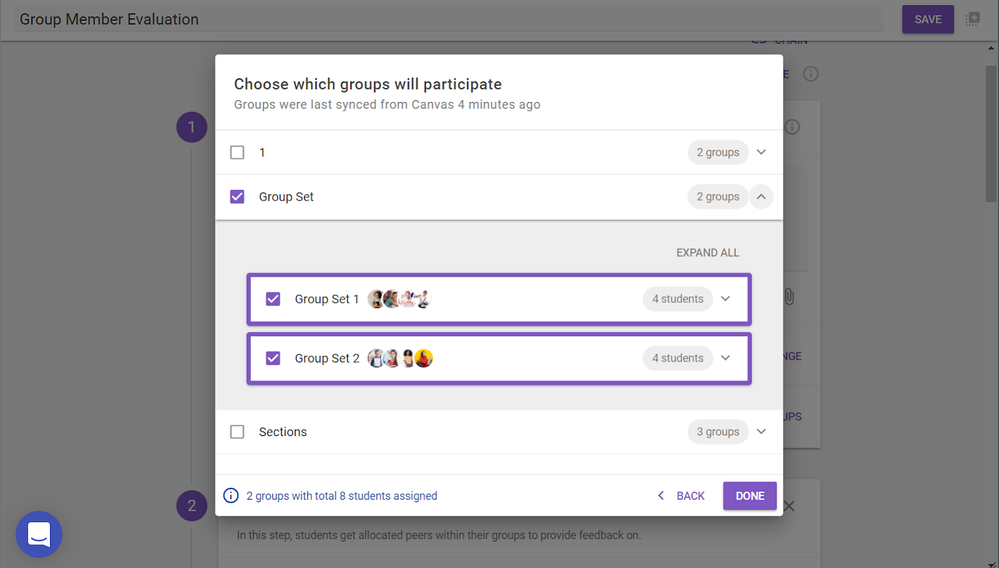The height and width of the screenshot is (568, 999).
Task: Go back with the Back button
Action: click(681, 496)
